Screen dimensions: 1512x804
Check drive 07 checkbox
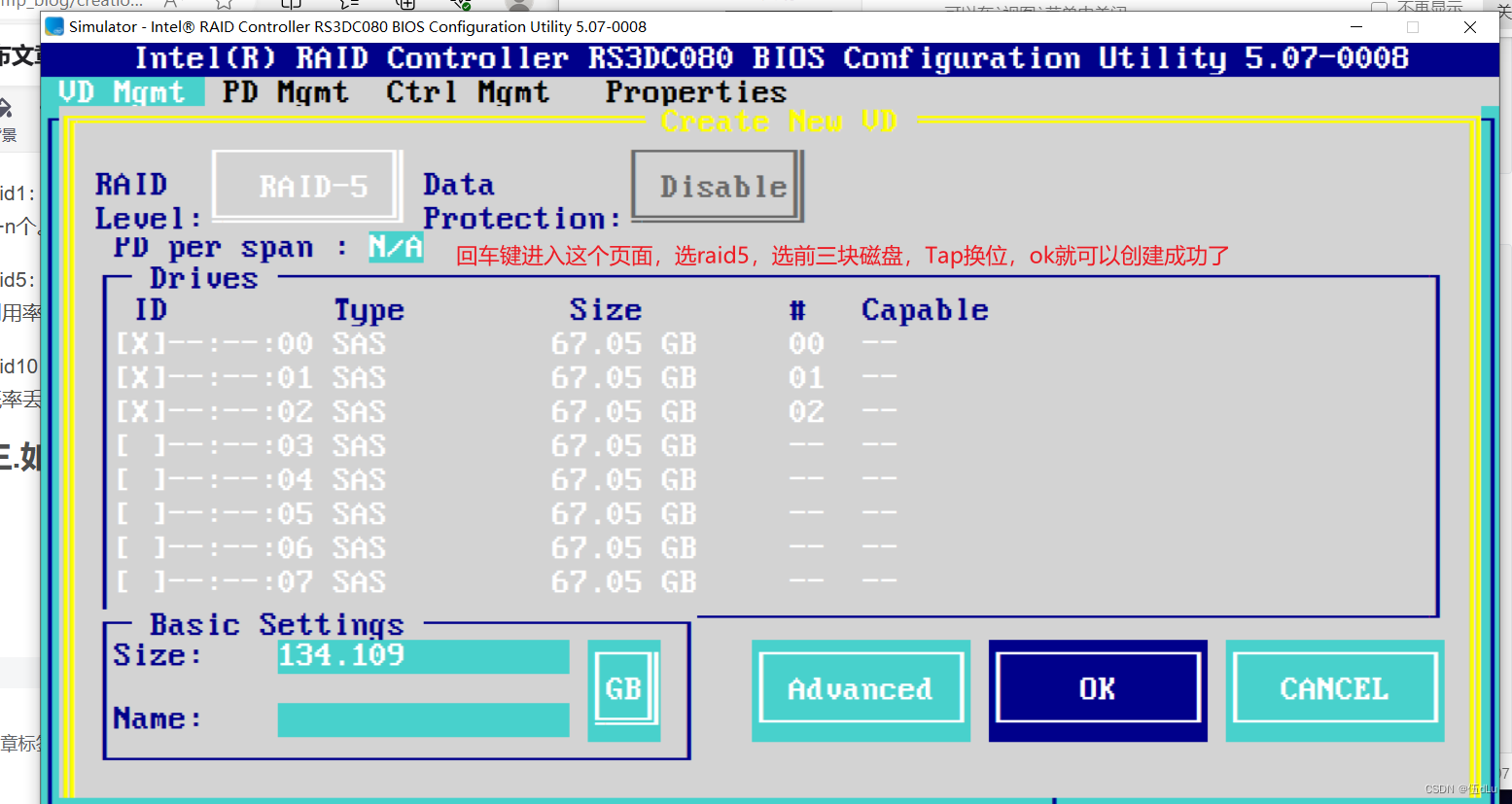pyautogui.click(x=140, y=582)
